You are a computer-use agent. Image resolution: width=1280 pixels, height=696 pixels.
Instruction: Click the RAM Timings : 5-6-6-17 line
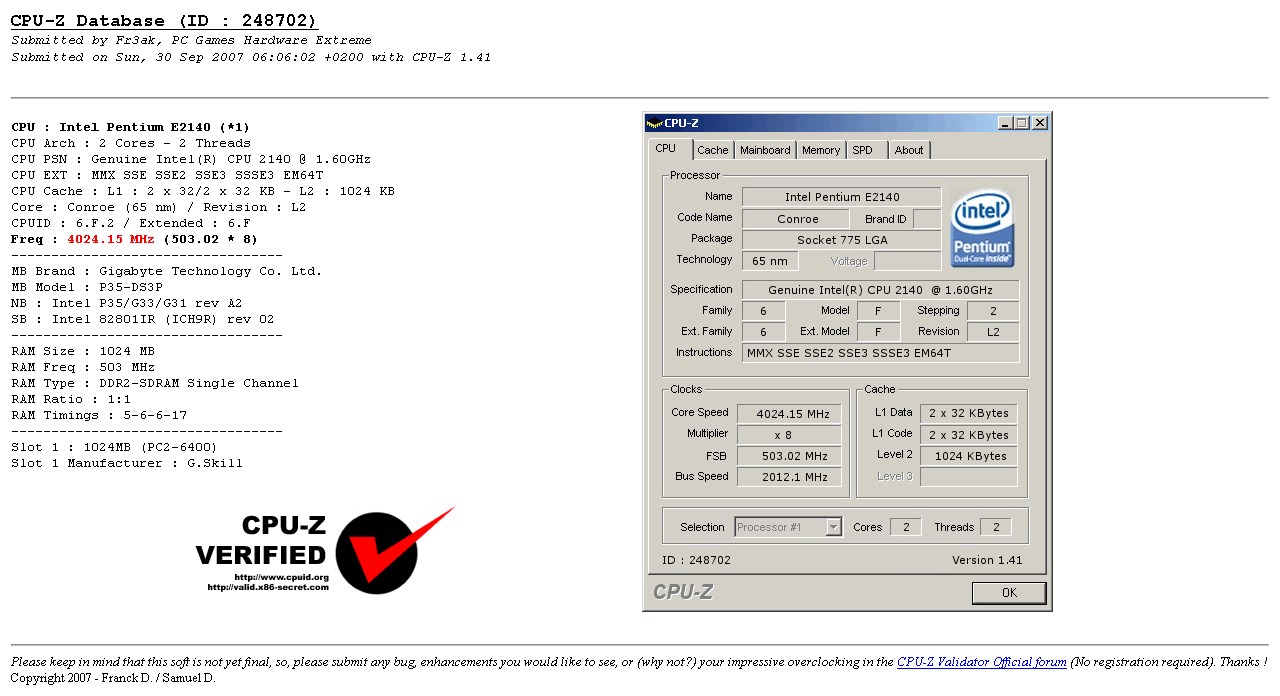click(x=98, y=415)
